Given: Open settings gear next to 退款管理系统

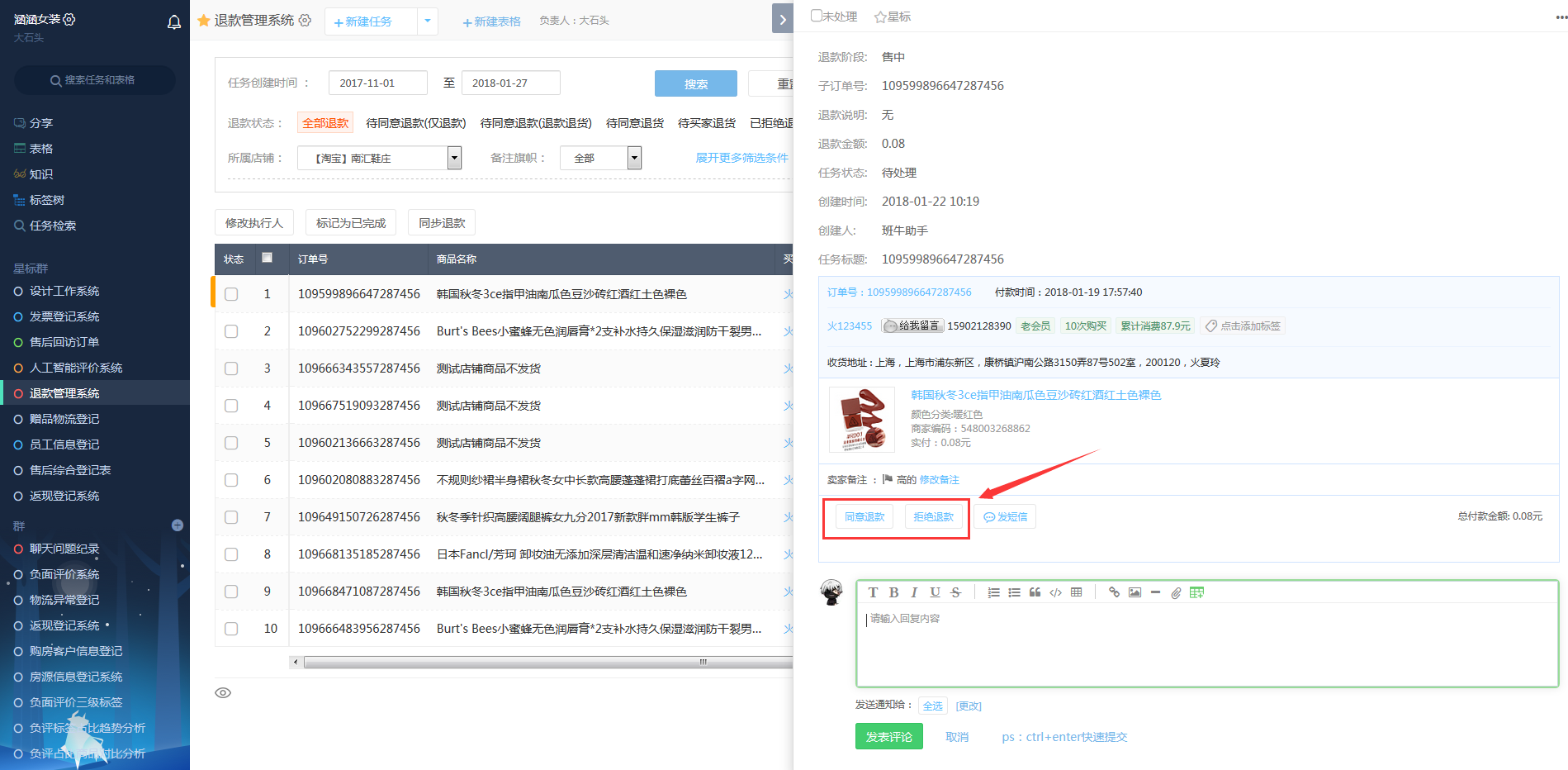Looking at the screenshot, I should click(305, 21).
